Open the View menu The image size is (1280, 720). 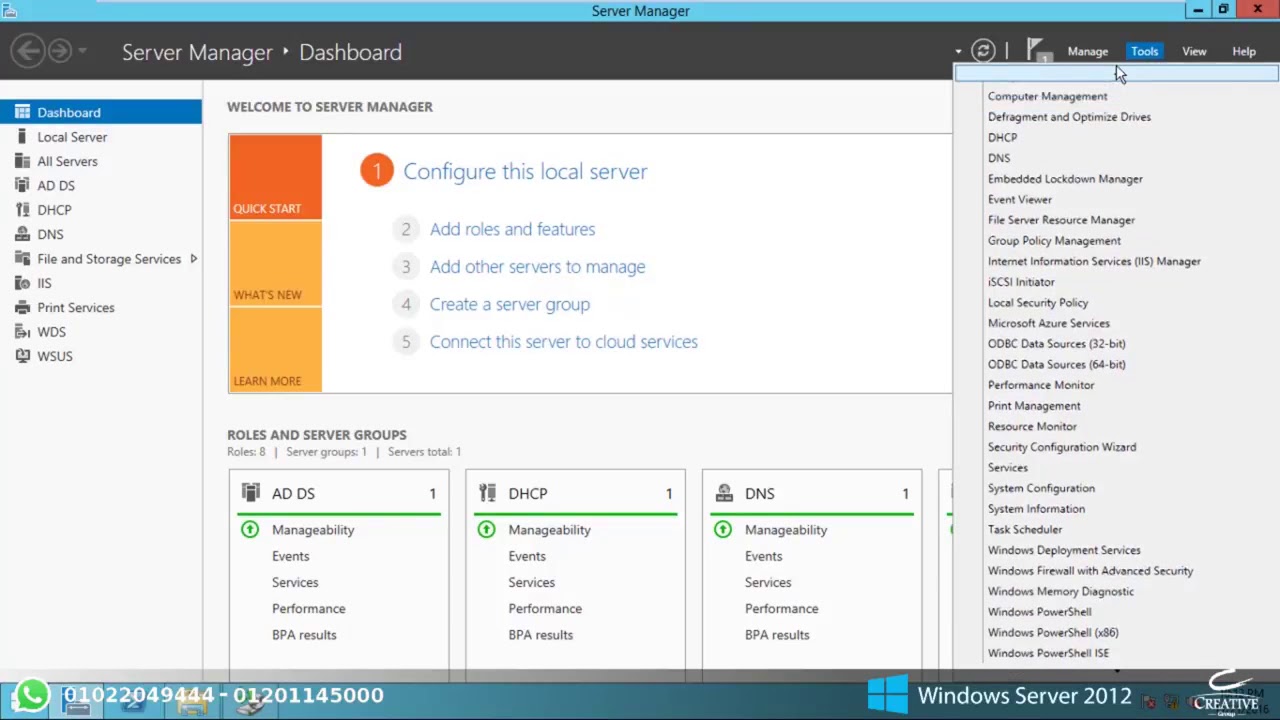click(1194, 51)
